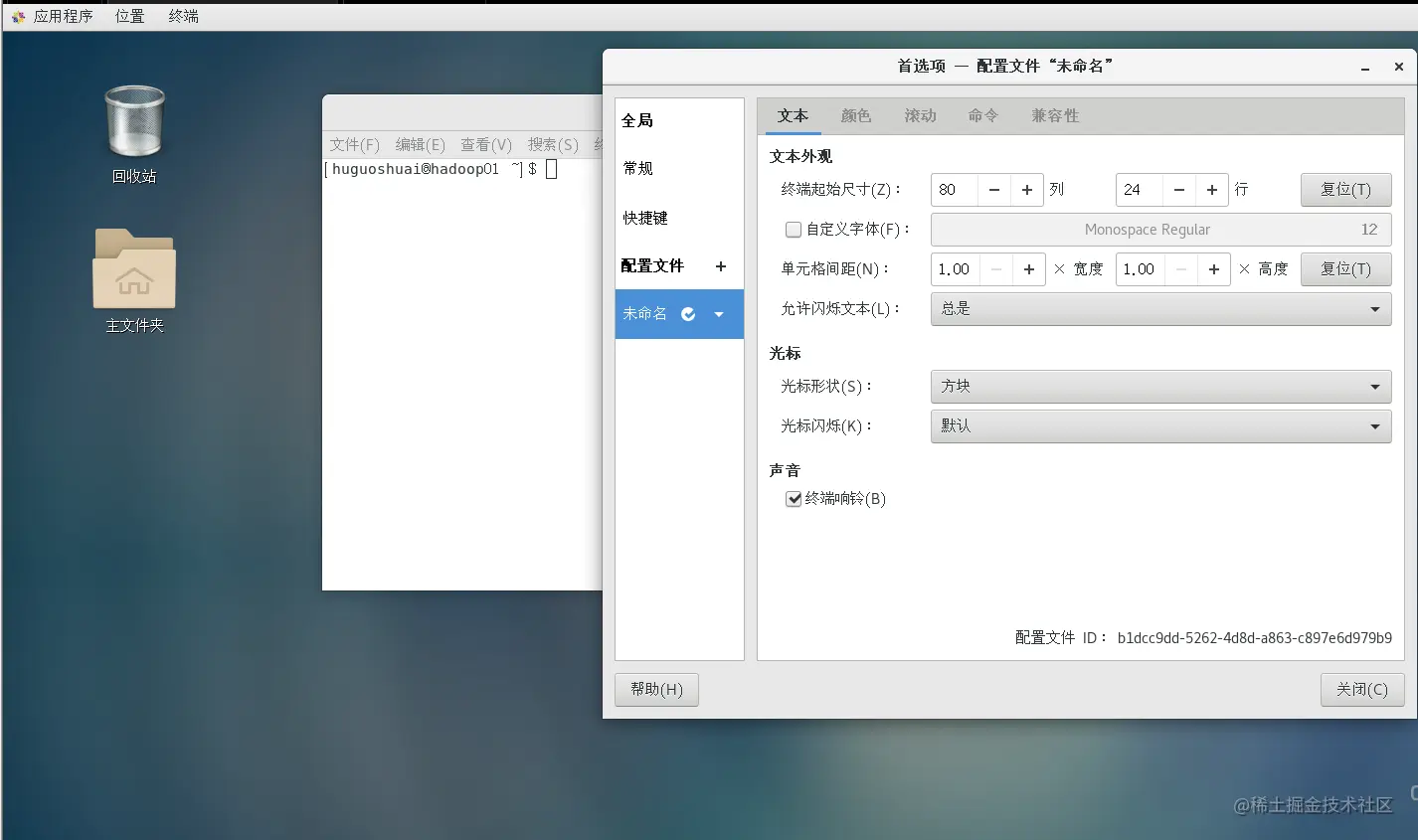
Task: Decrease terminal rows with minus button
Action: (1179, 190)
